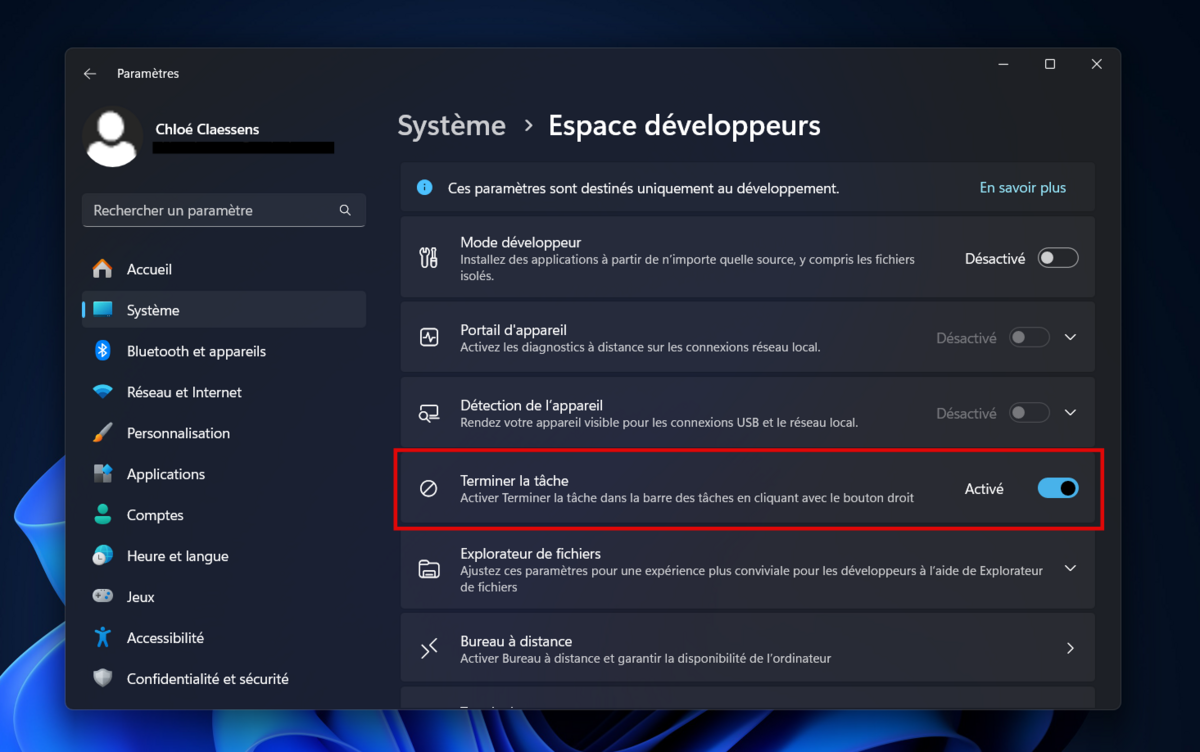1200x752 pixels.
Task: Expand the Explorateur de fichiers section
Action: click(1070, 569)
